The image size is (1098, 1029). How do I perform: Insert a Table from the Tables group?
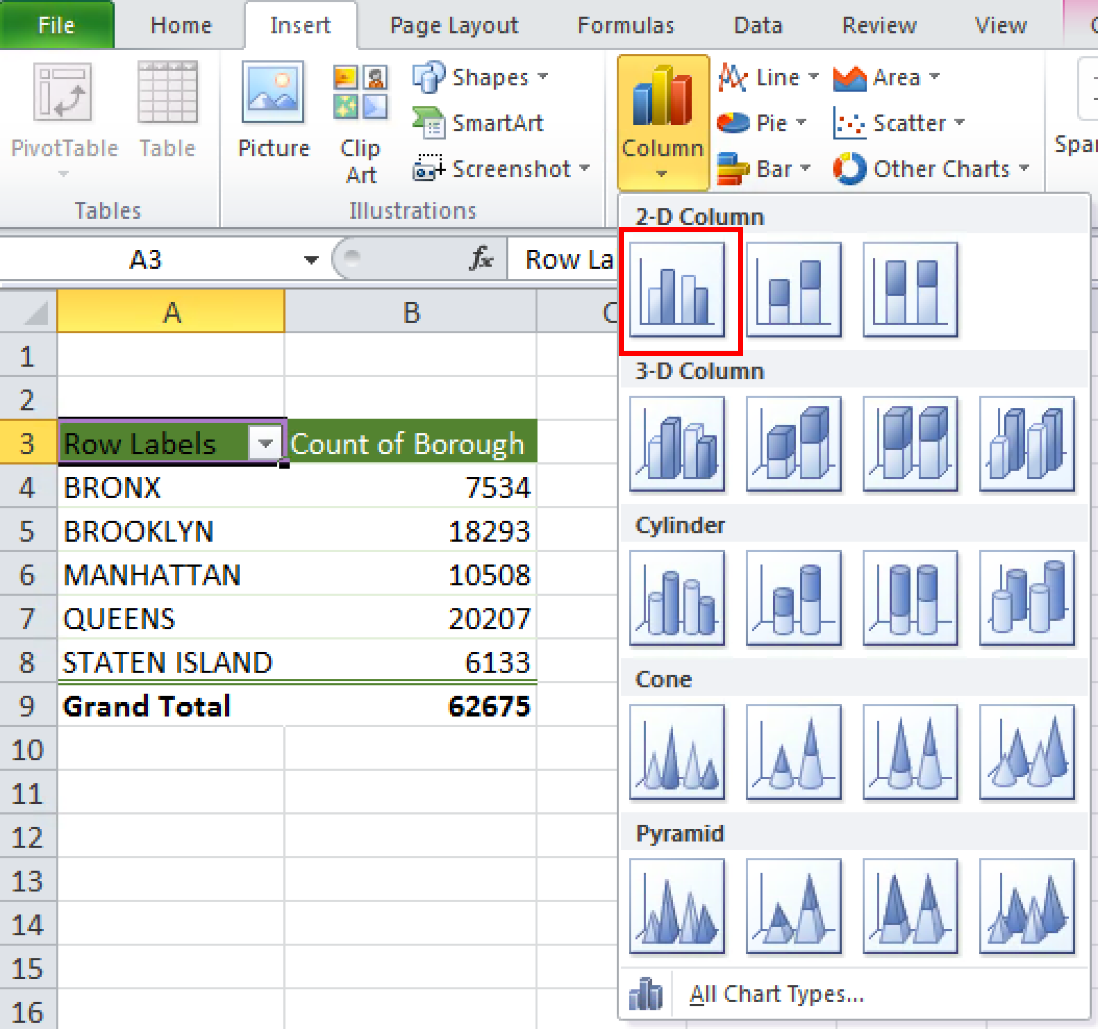click(x=167, y=111)
